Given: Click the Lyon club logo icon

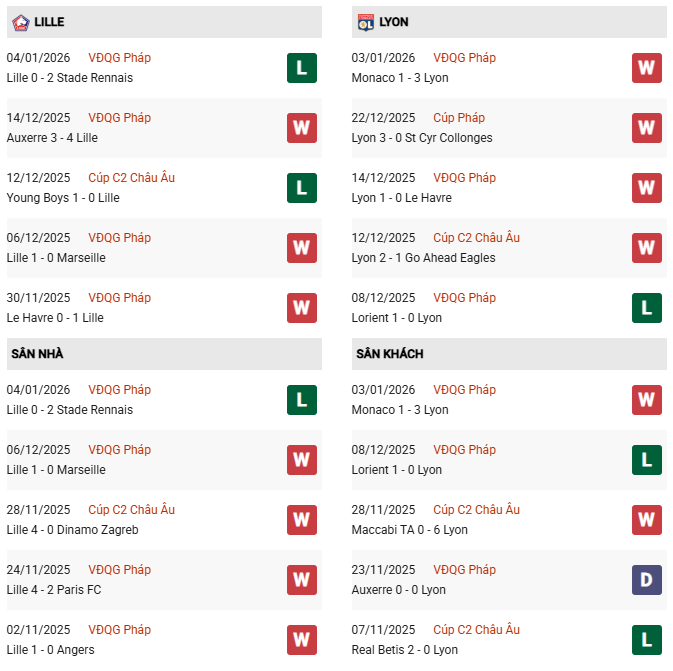Looking at the screenshot, I should point(366,22).
